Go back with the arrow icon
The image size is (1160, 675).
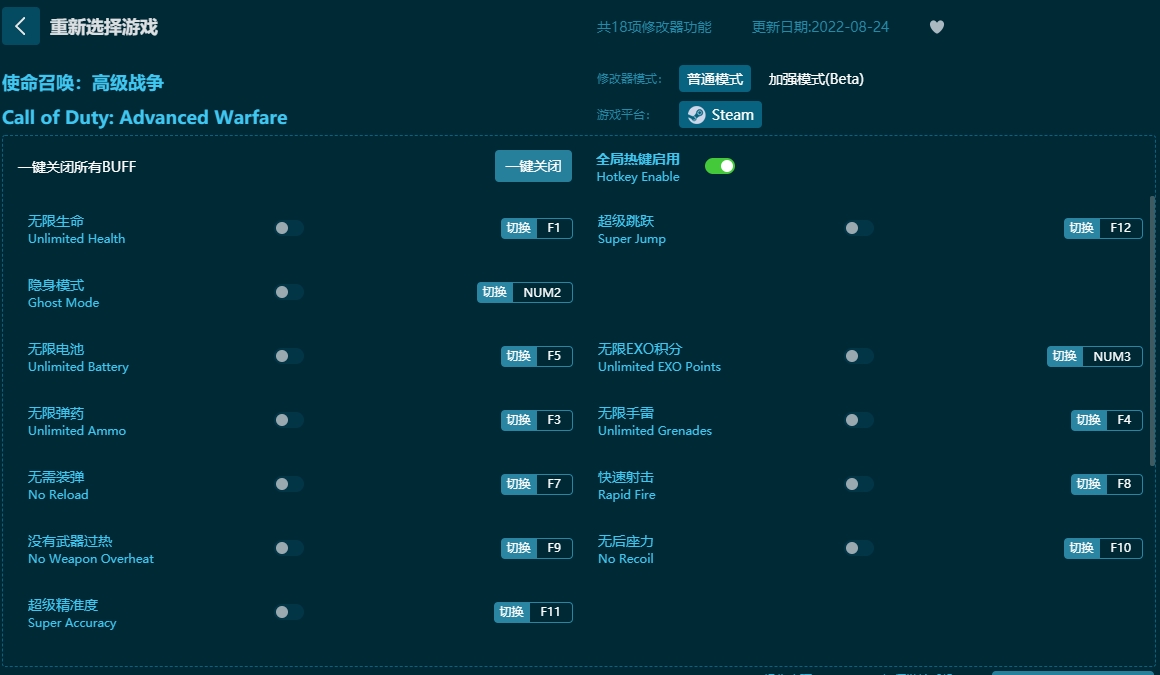click(x=21, y=27)
